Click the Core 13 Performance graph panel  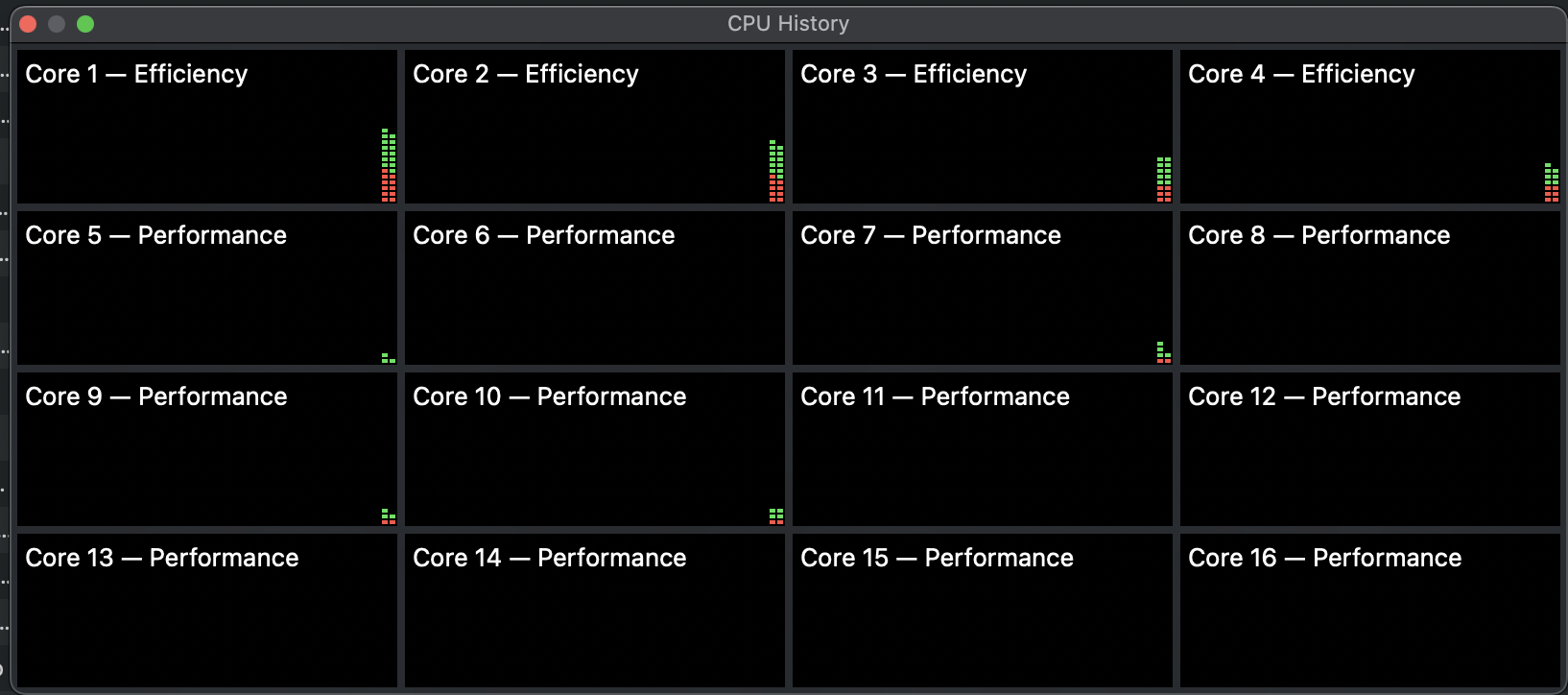206,611
